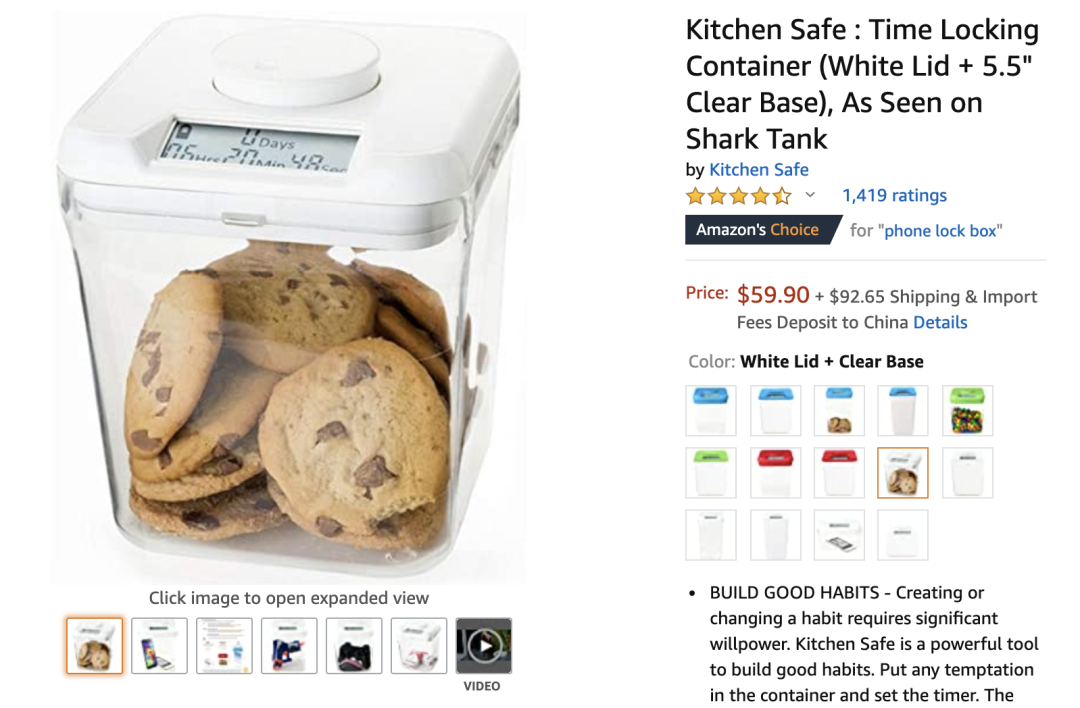Open the "phone lock box" category link
This screenshot has width=1080, height=708.
pos(940,231)
